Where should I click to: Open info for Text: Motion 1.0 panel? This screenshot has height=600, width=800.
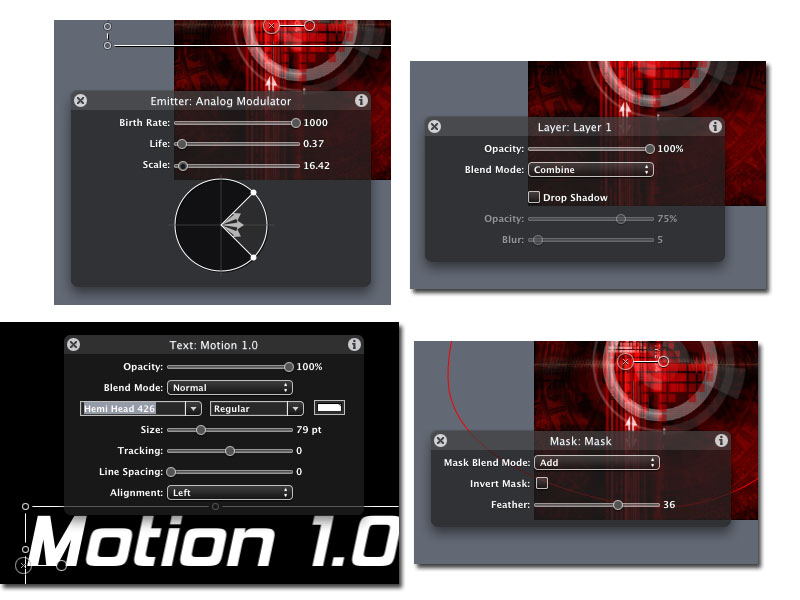click(354, 344)
